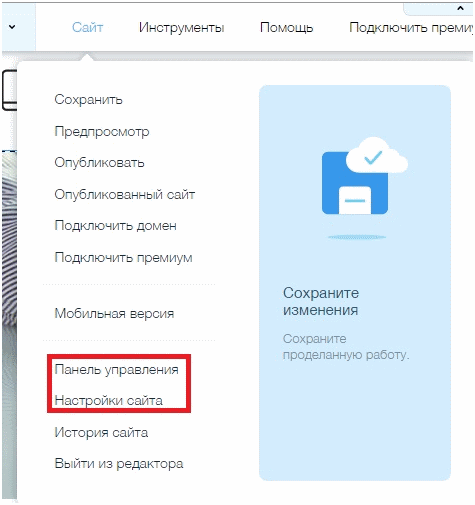475x505 pixels.
Task: Open Настройки сайта
Action: 109,400
